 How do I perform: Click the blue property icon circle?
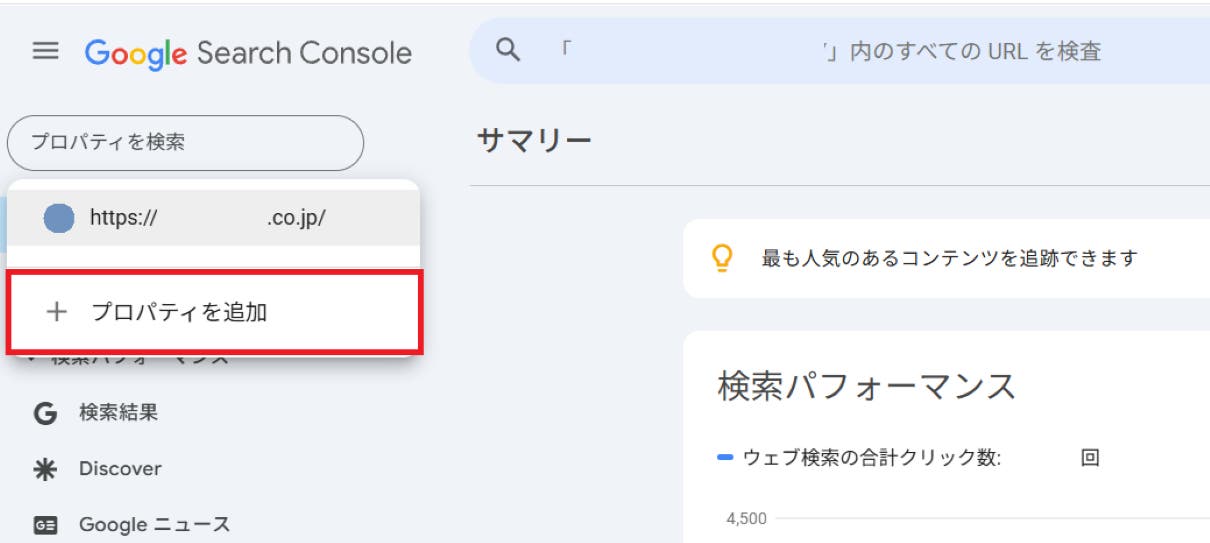point(59,219)
